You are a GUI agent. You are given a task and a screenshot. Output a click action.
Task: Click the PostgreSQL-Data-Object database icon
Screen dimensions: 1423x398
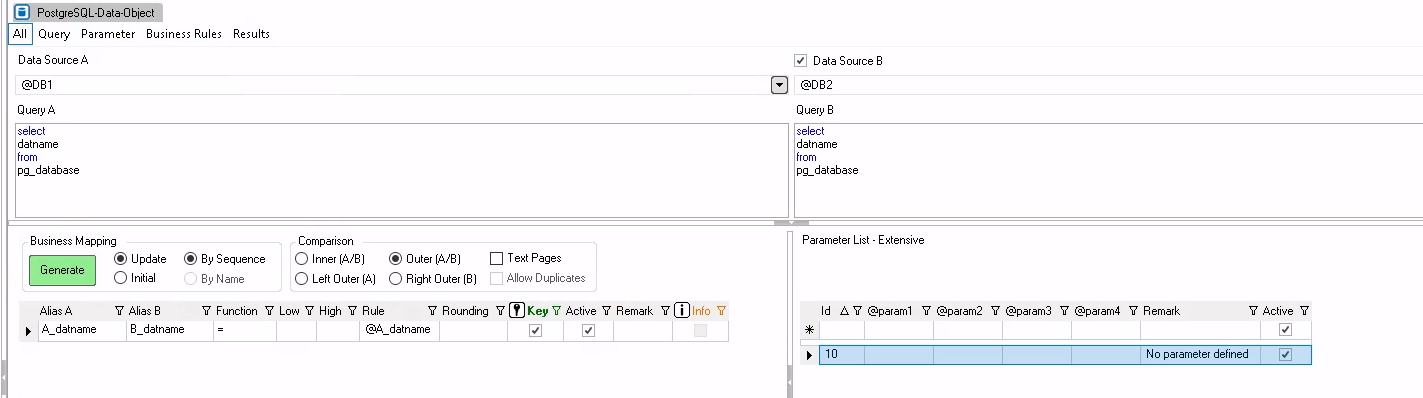[x=21, y=13]
